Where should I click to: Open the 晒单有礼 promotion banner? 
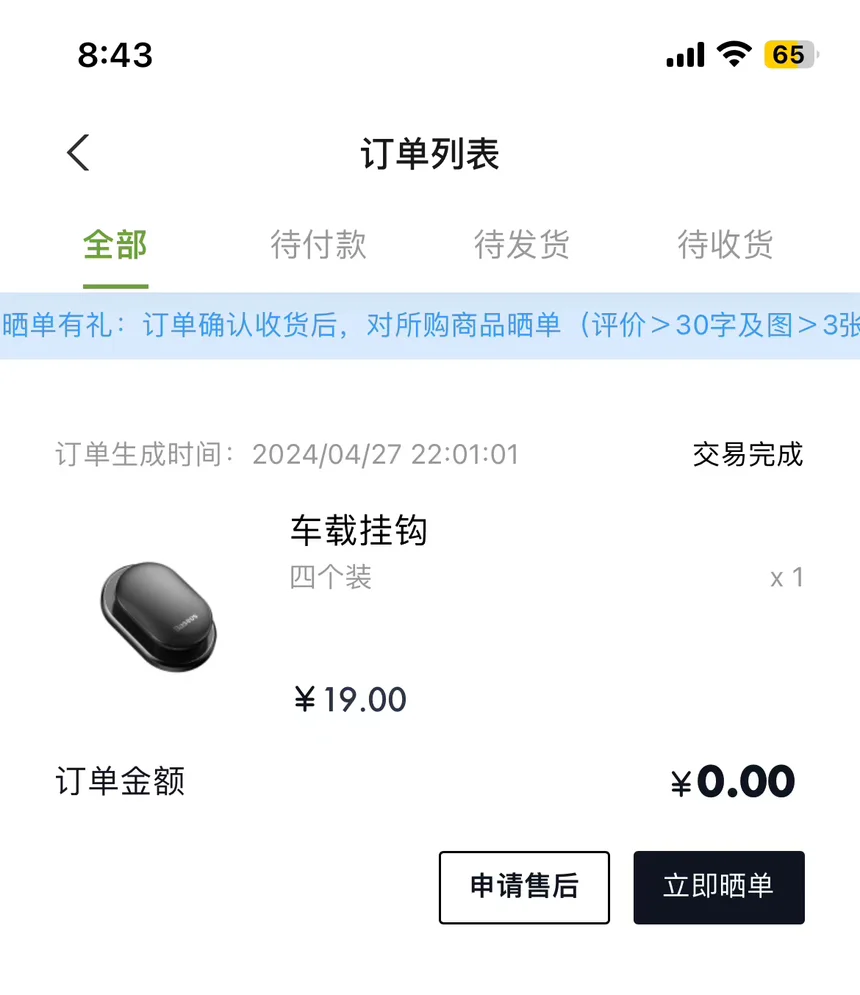[430, 326]
